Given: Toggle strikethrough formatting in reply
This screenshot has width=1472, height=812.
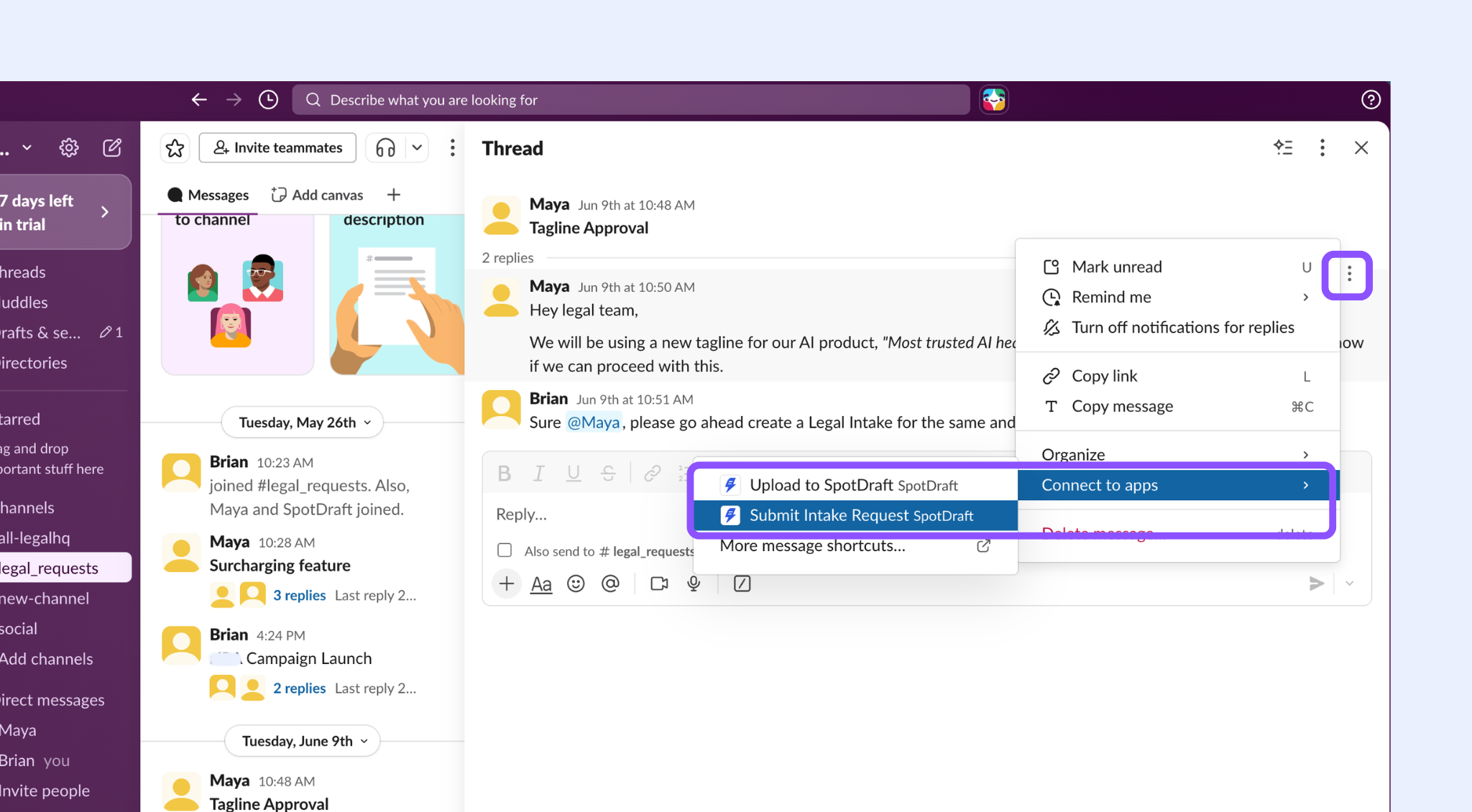Looking at the screenshot, I should [608, 474].
